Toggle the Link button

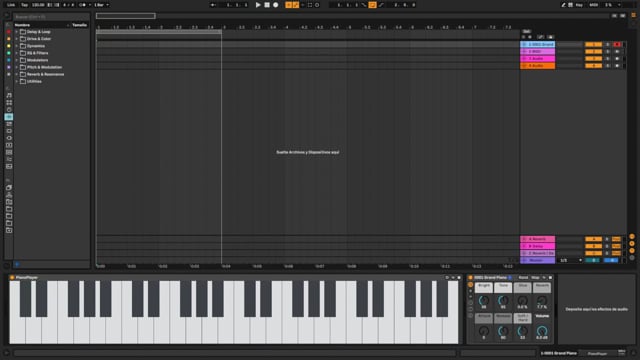click(x=11, y=5)
